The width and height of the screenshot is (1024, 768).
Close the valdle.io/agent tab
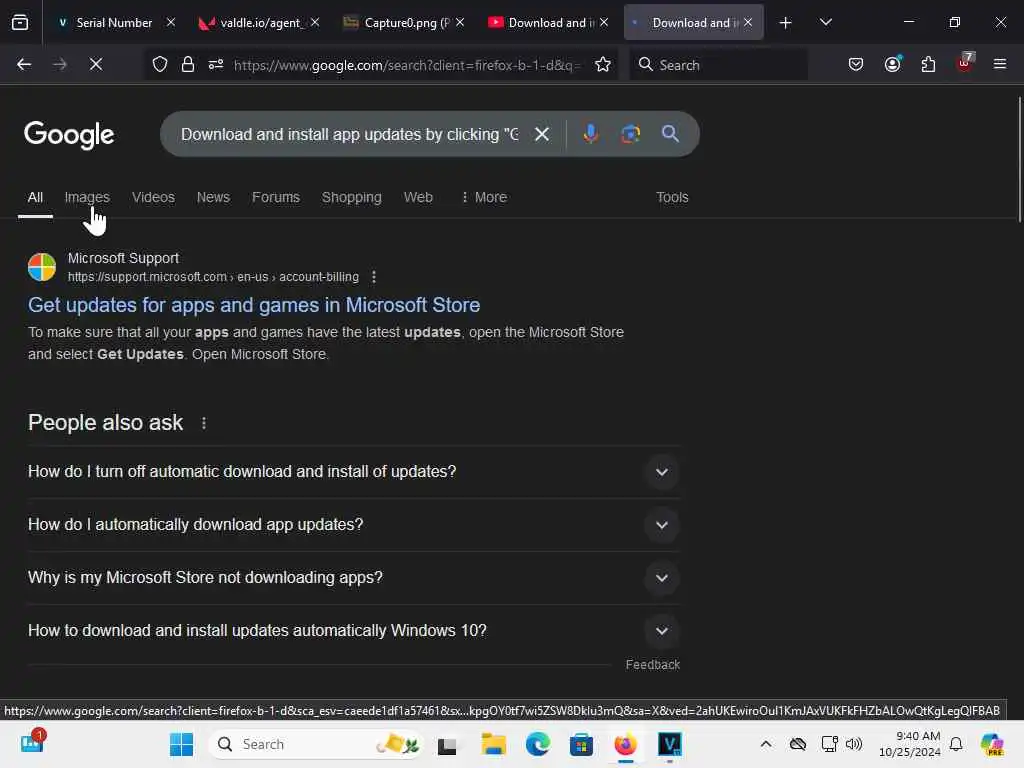315,23
